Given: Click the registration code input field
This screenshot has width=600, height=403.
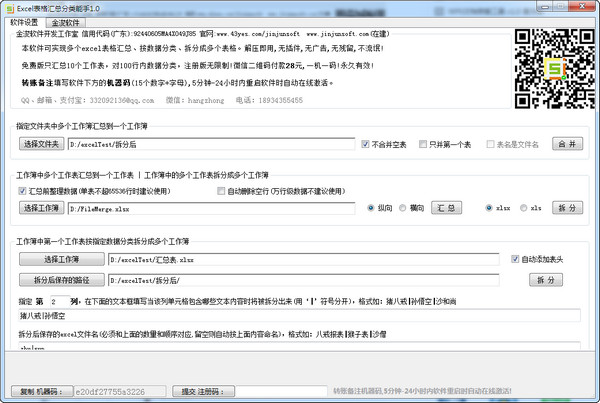Looking at the screenshot, I should (281, 391).
